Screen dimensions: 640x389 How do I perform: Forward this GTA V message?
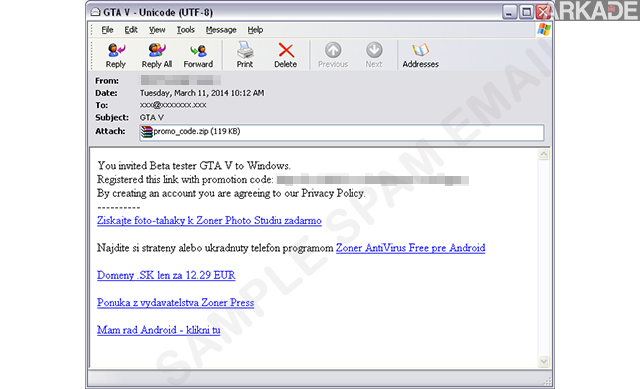[x=198, y=51]
